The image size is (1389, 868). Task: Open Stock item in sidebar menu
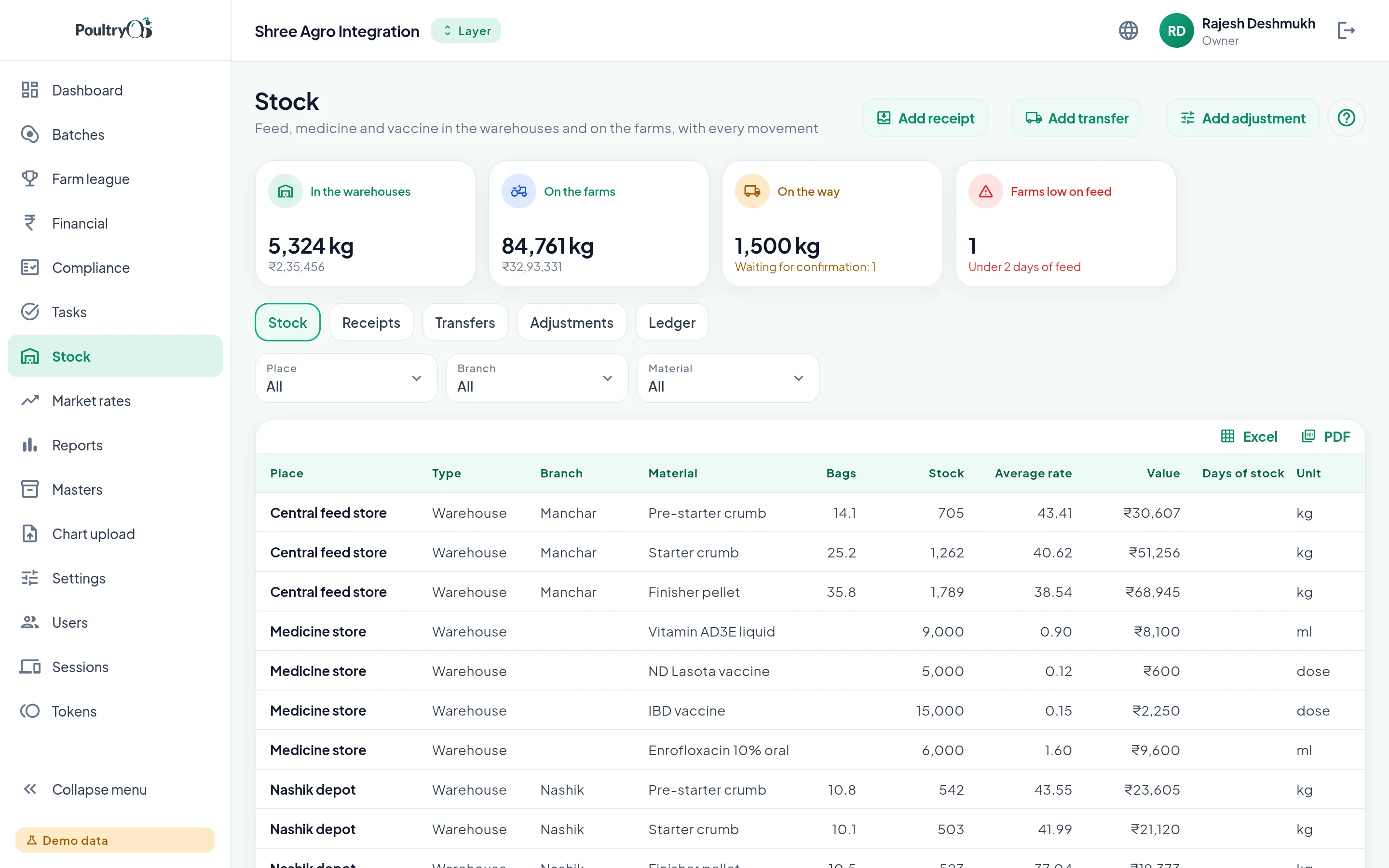pos(115,356)
